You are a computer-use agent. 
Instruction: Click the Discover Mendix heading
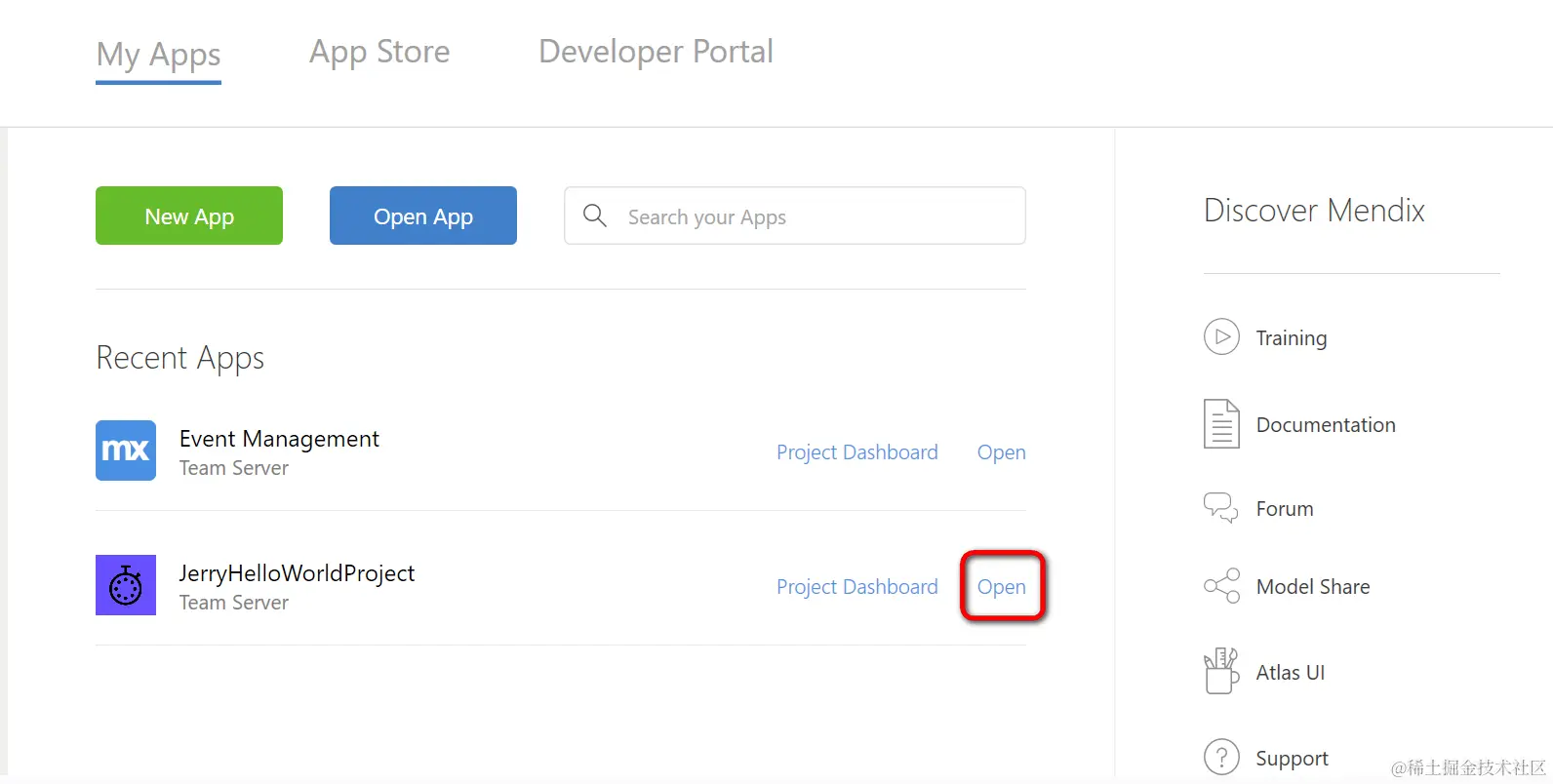point(1314,211)
